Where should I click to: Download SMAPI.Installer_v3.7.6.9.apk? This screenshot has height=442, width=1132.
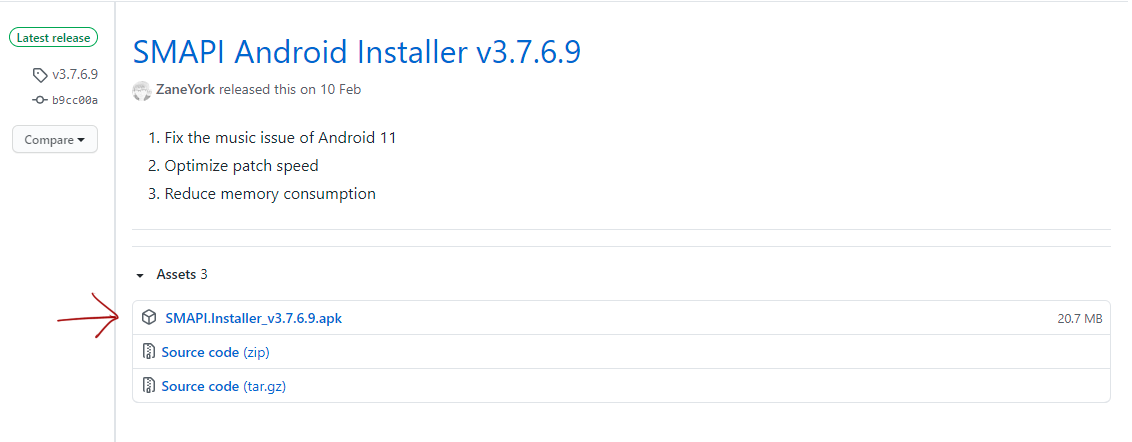[x=253, y=318]
